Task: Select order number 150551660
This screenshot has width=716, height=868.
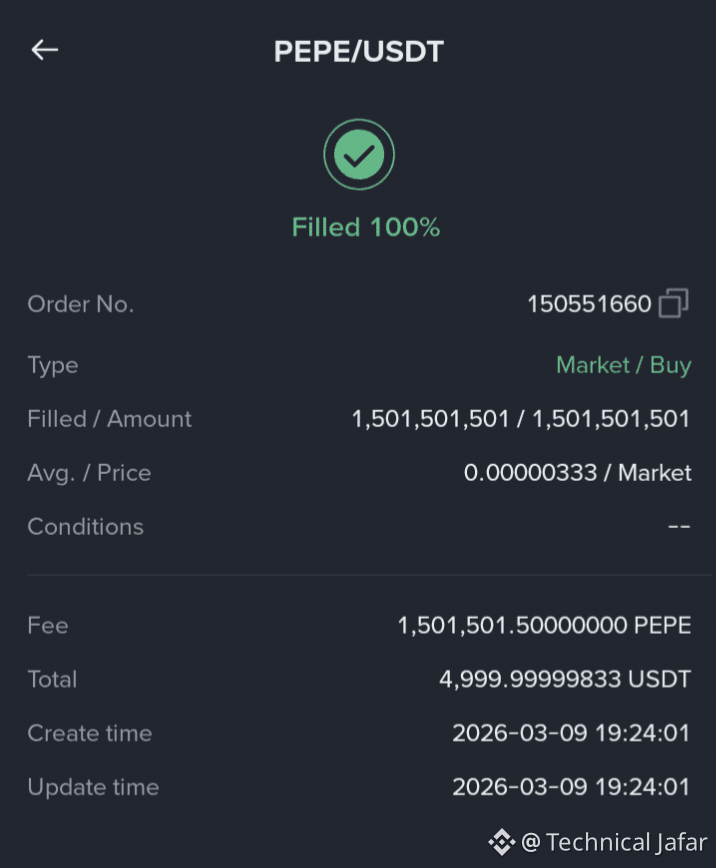Action: point(589,304)
